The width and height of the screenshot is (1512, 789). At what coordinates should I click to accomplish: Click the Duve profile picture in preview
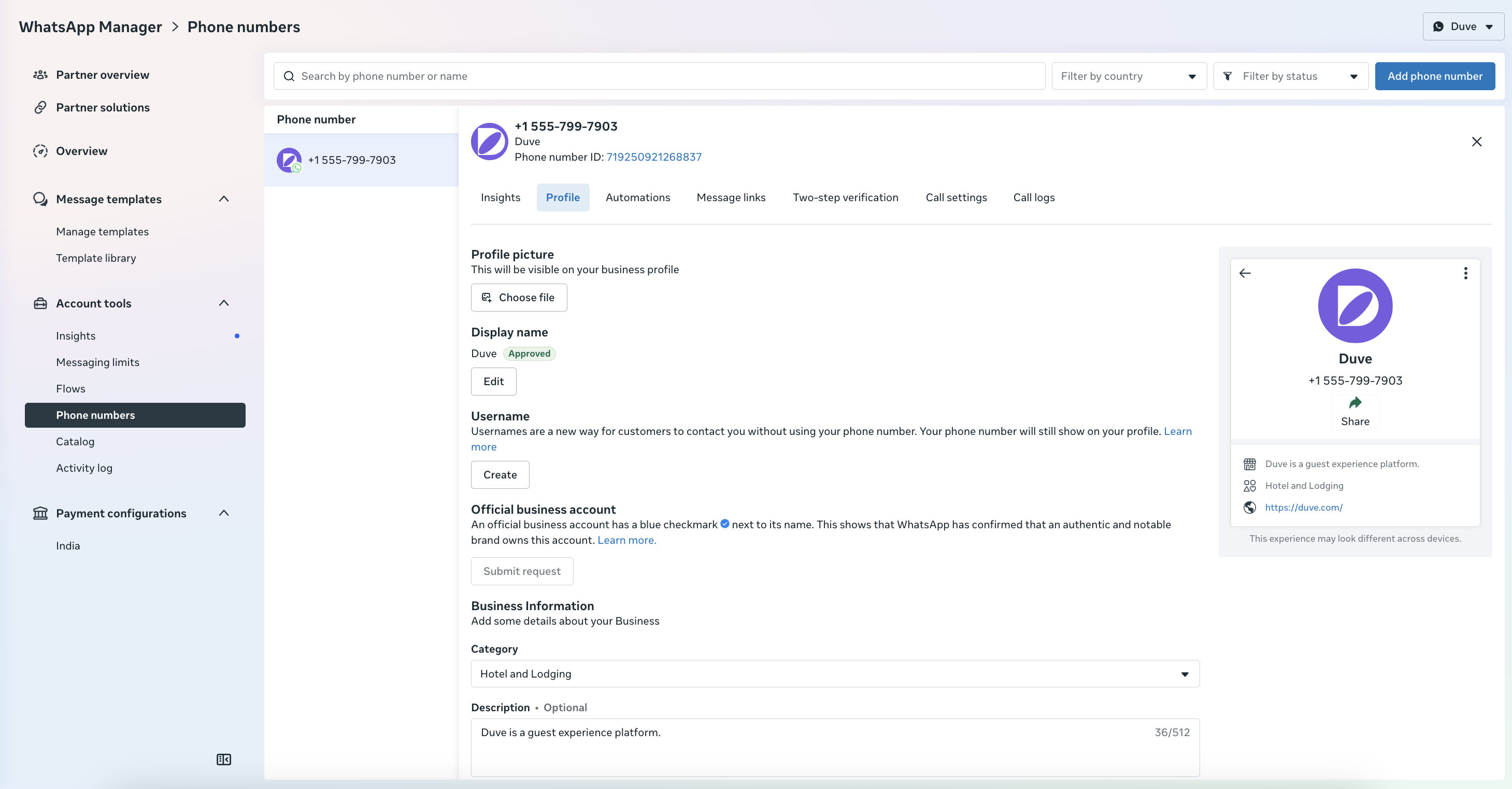coord(1356,306)
